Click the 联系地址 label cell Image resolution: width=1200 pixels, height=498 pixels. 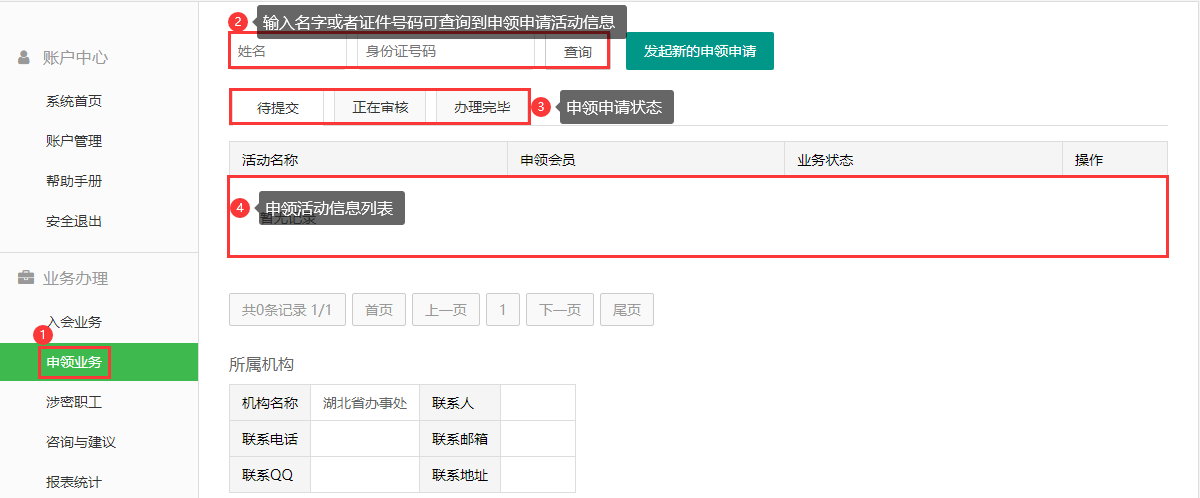pos(460,475)
